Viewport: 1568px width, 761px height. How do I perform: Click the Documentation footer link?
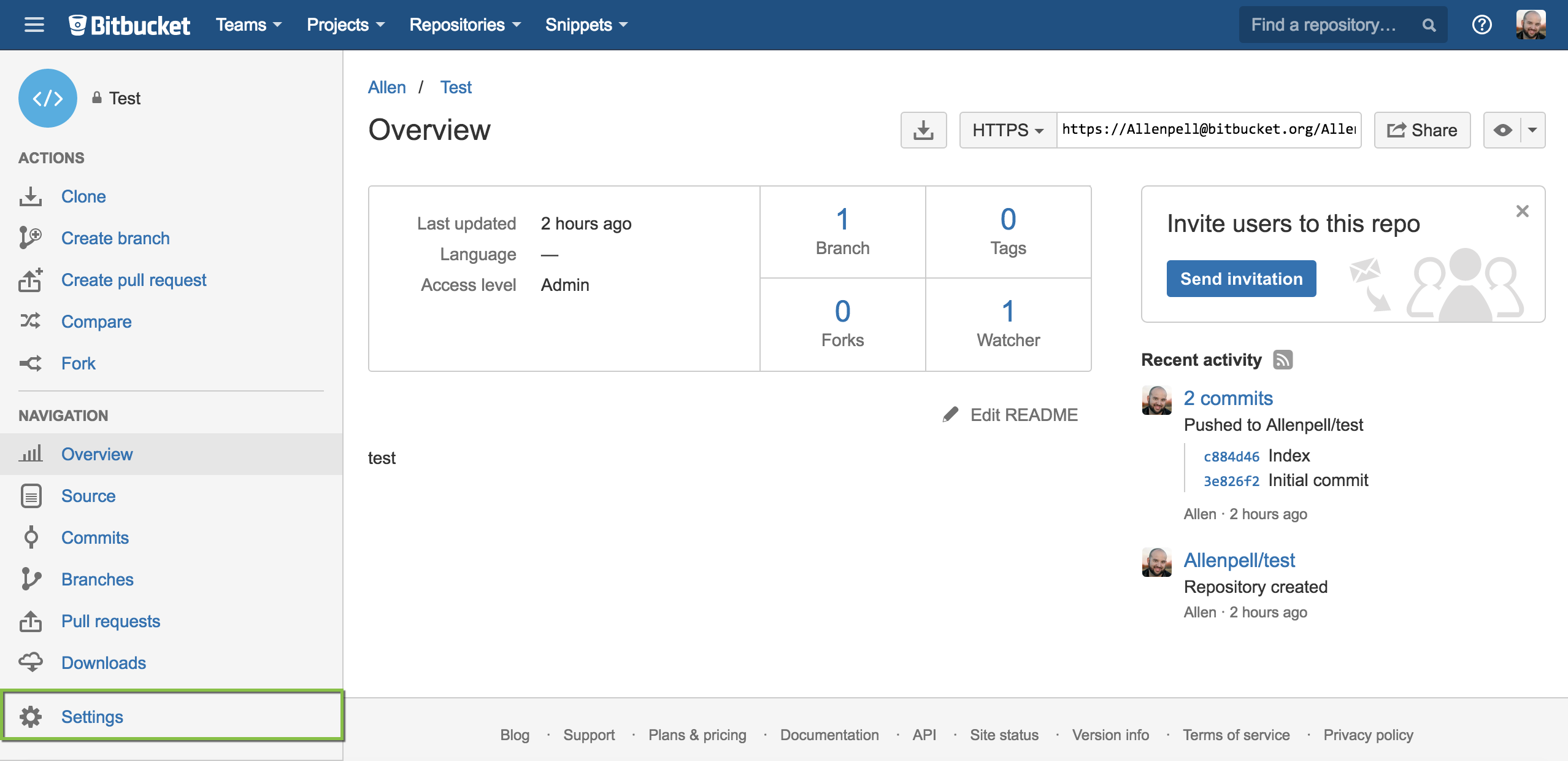pyautogui.click(x=829, y=735)
